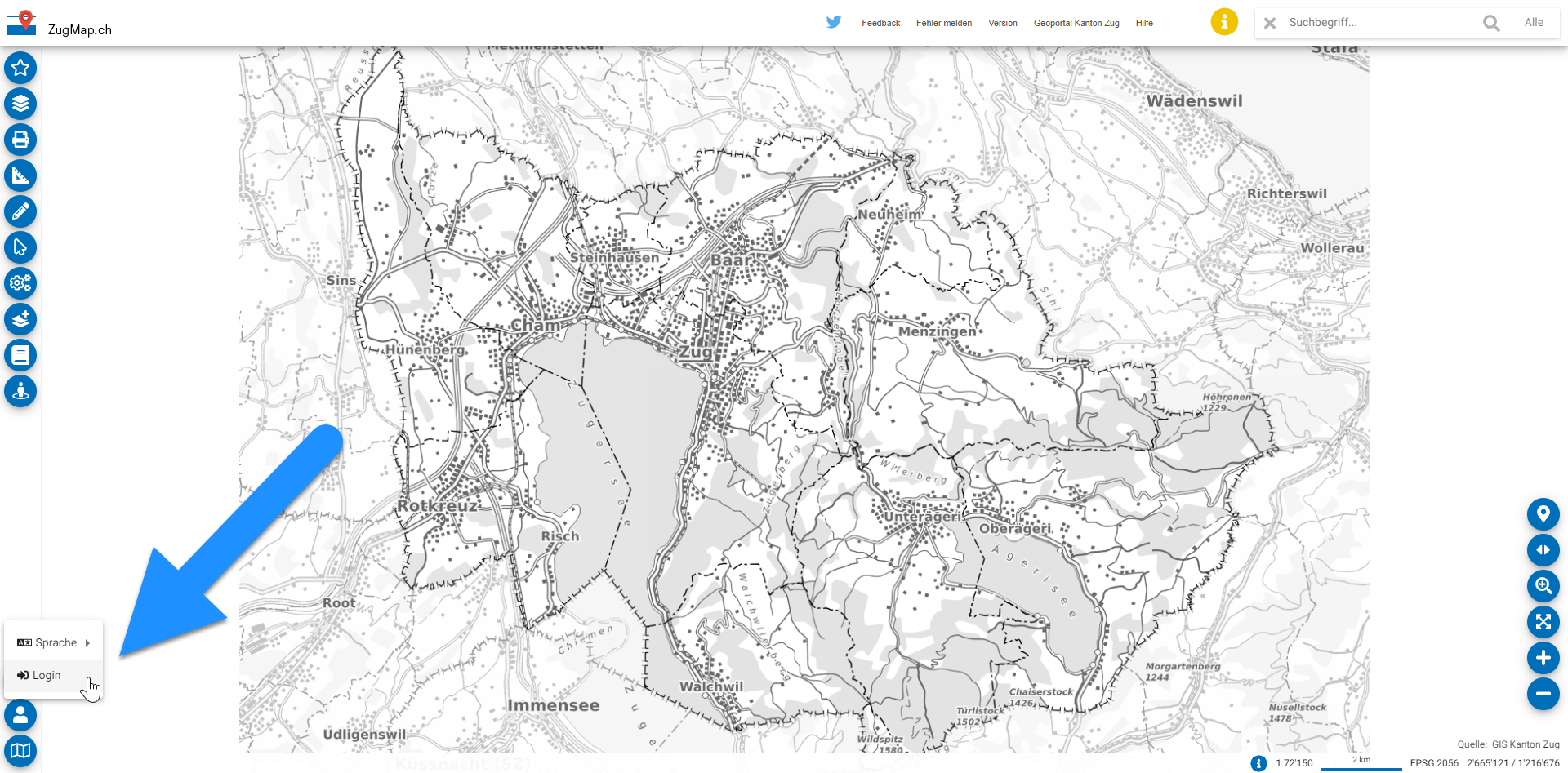Open the Hilfe link
Image resolution: width=1568 pixels, height=773 pixels.
coord(1143,23)
